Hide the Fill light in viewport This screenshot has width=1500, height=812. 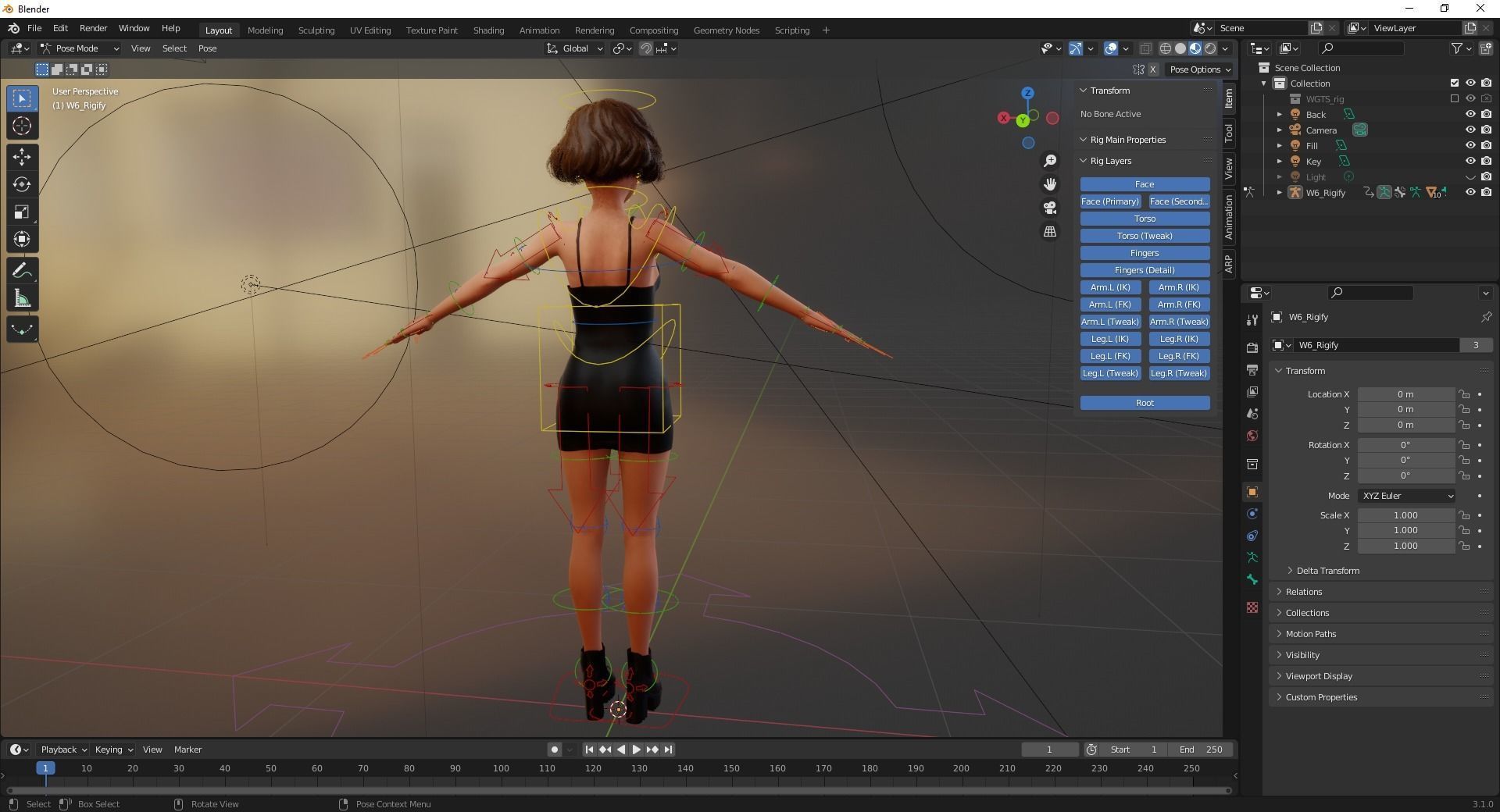[x=1470, y=145]
